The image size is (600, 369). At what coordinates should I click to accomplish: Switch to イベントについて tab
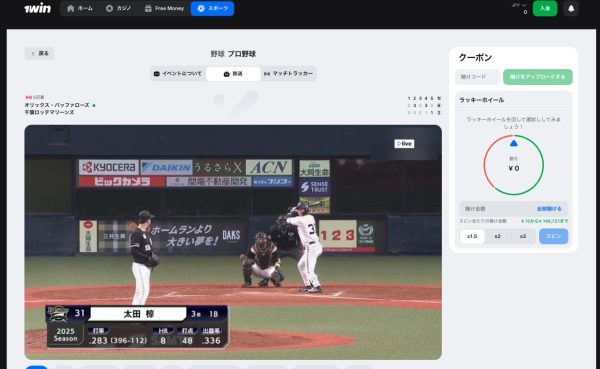pos(178,73)
